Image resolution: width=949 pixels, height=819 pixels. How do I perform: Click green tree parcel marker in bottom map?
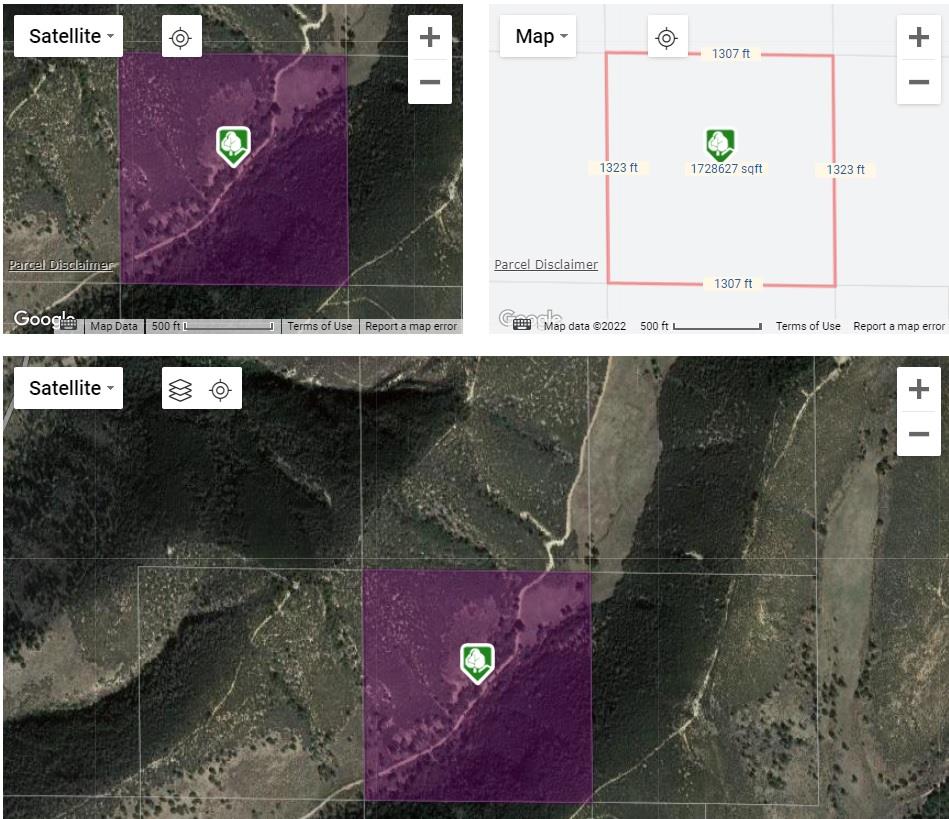point(478,663)
